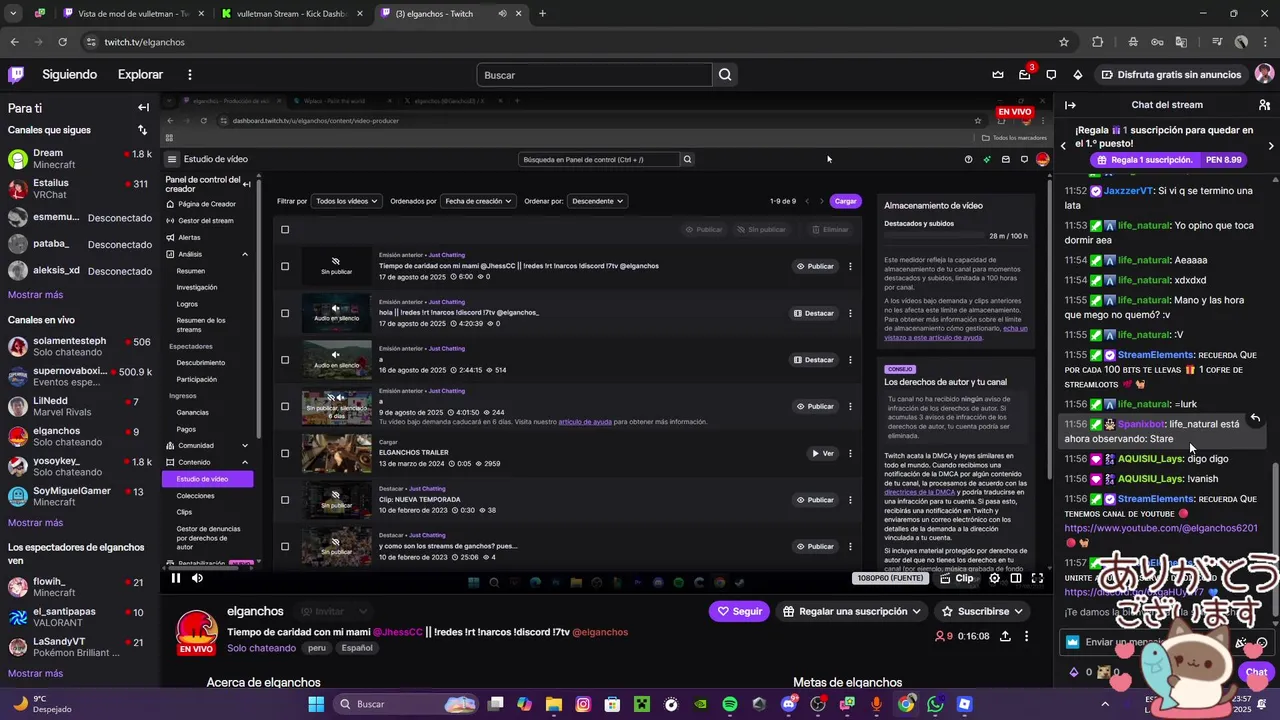Open Clips item in dashboard sidebar
1280x720 pixels.
point(184,512)
